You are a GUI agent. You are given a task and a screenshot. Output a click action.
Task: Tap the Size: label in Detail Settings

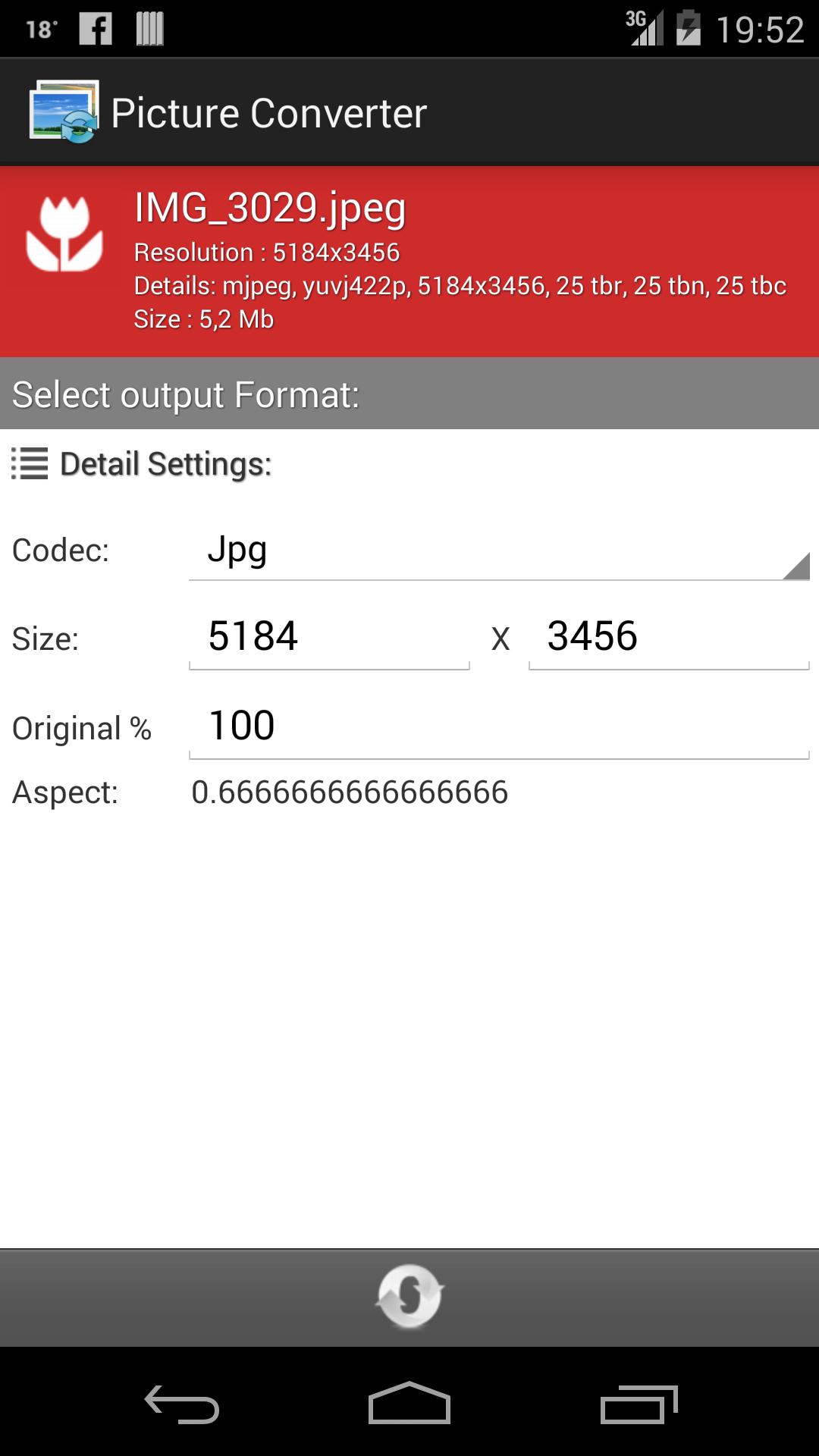(x=45, y=639)
